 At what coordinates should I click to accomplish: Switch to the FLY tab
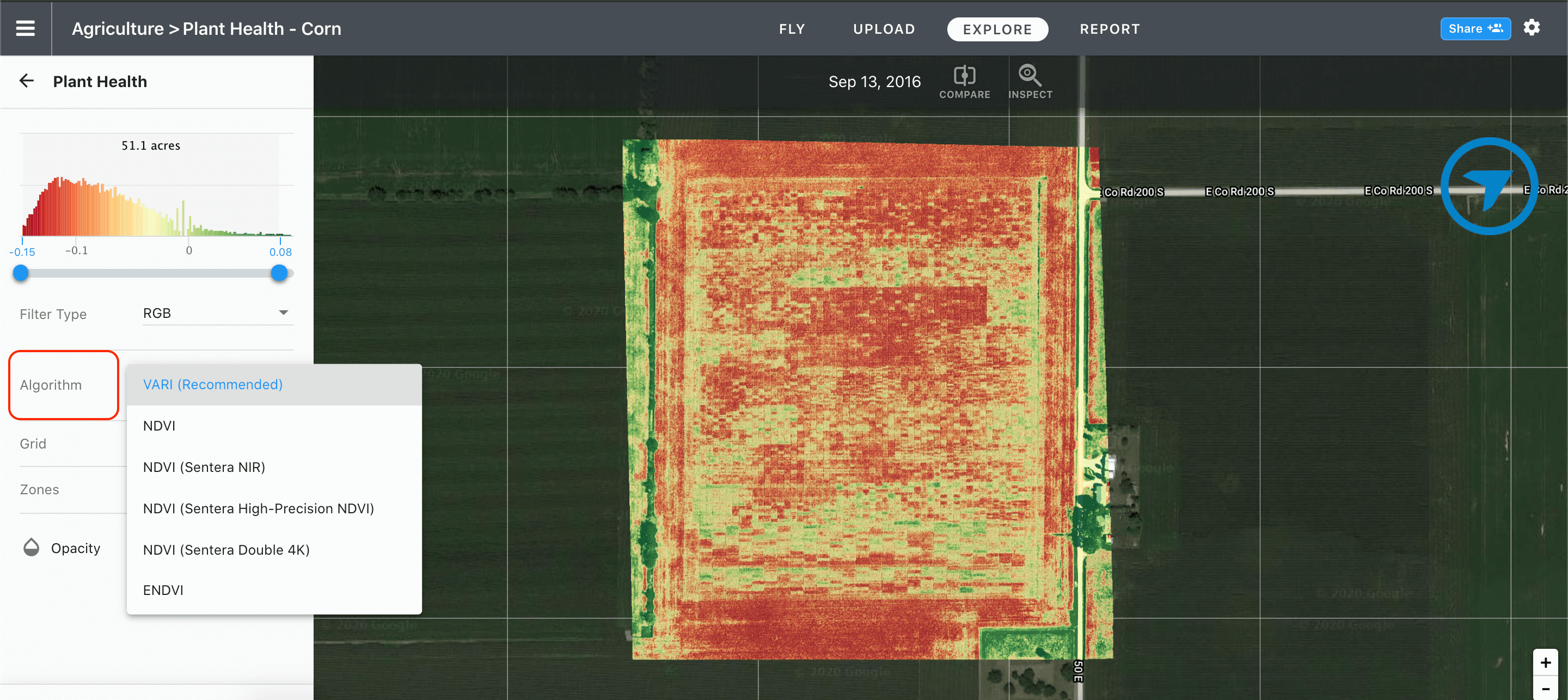(792, 29)
